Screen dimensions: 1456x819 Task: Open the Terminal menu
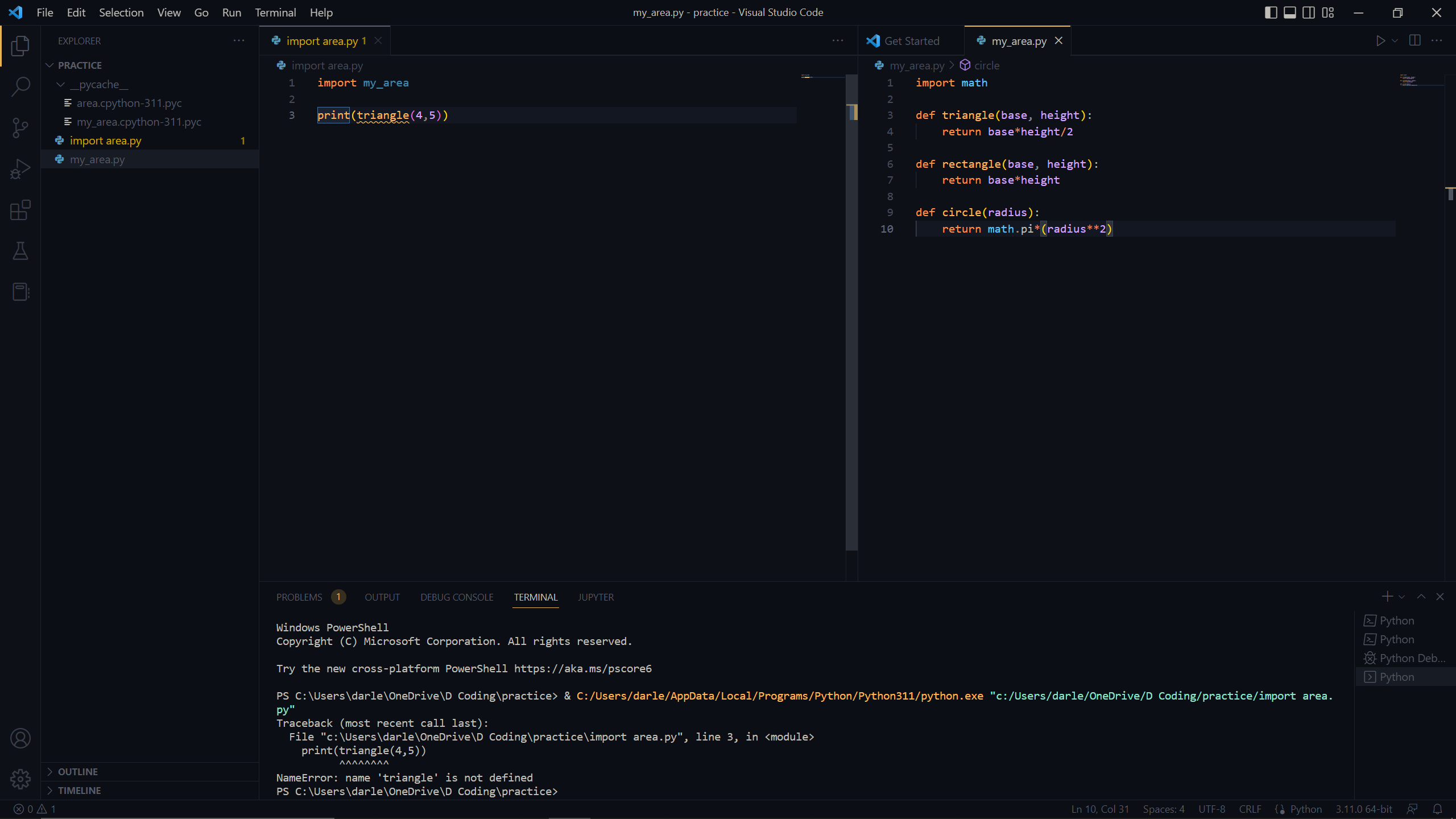275,13
